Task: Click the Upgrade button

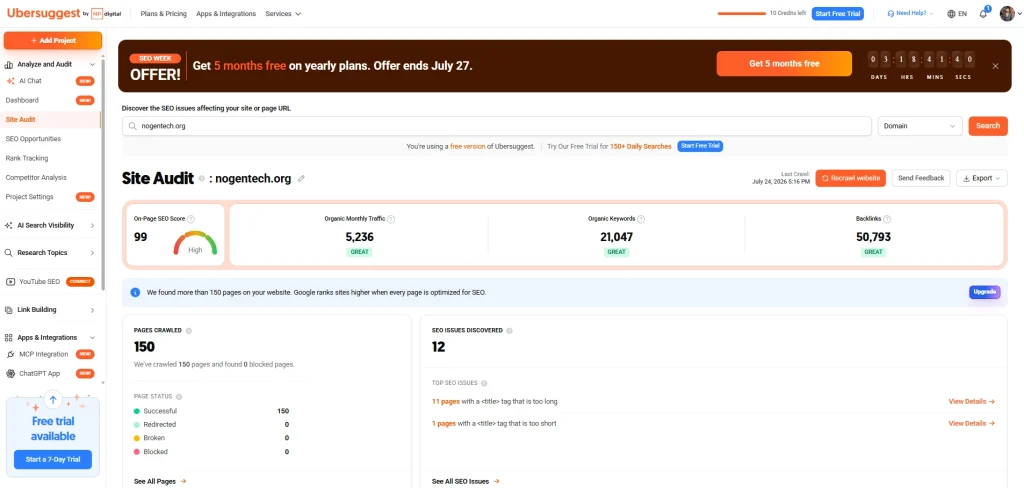Action: [x=985, y=292]
